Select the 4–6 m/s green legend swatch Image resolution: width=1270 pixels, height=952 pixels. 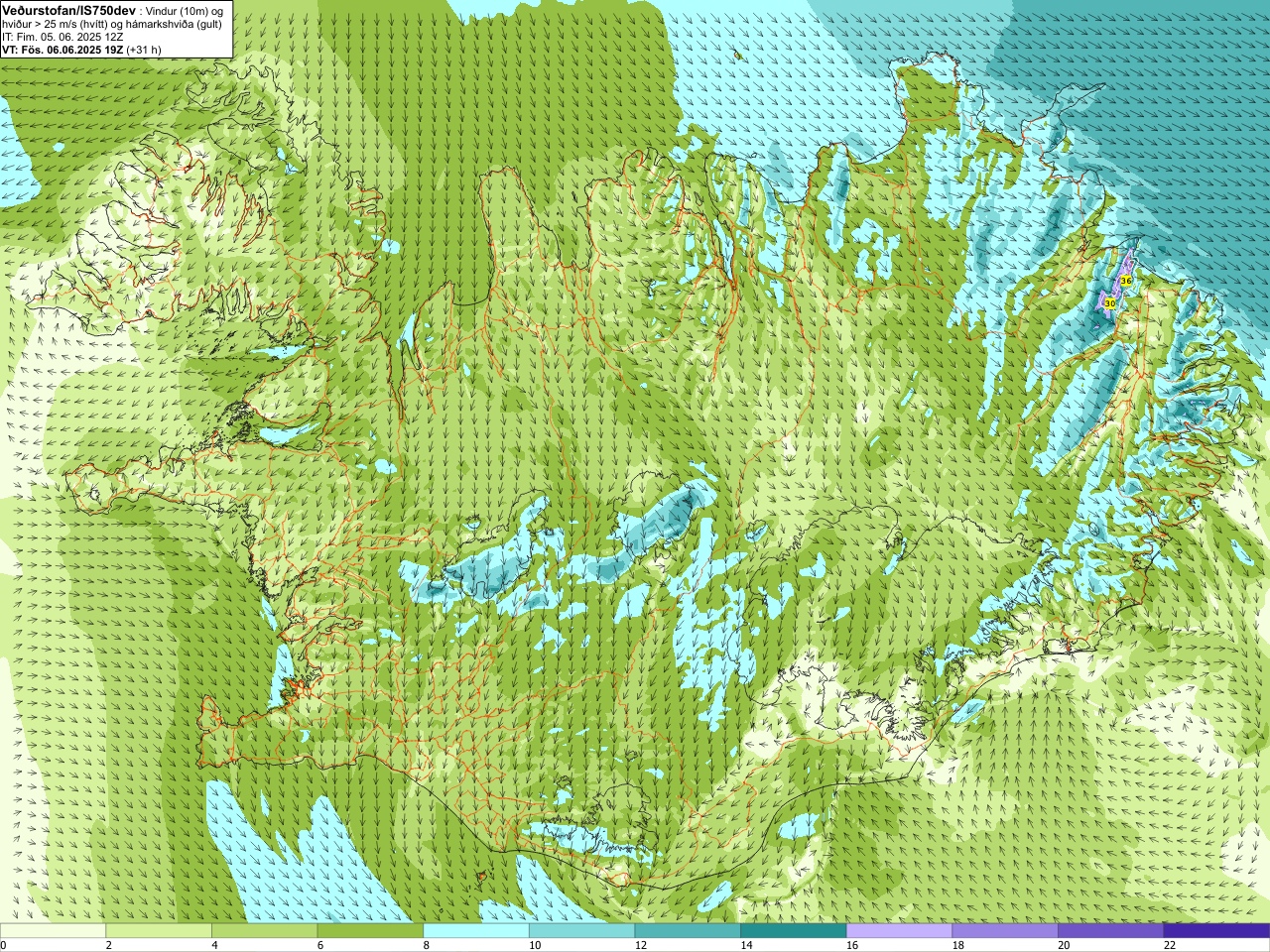pyautogui.click(x=264, y=931)
